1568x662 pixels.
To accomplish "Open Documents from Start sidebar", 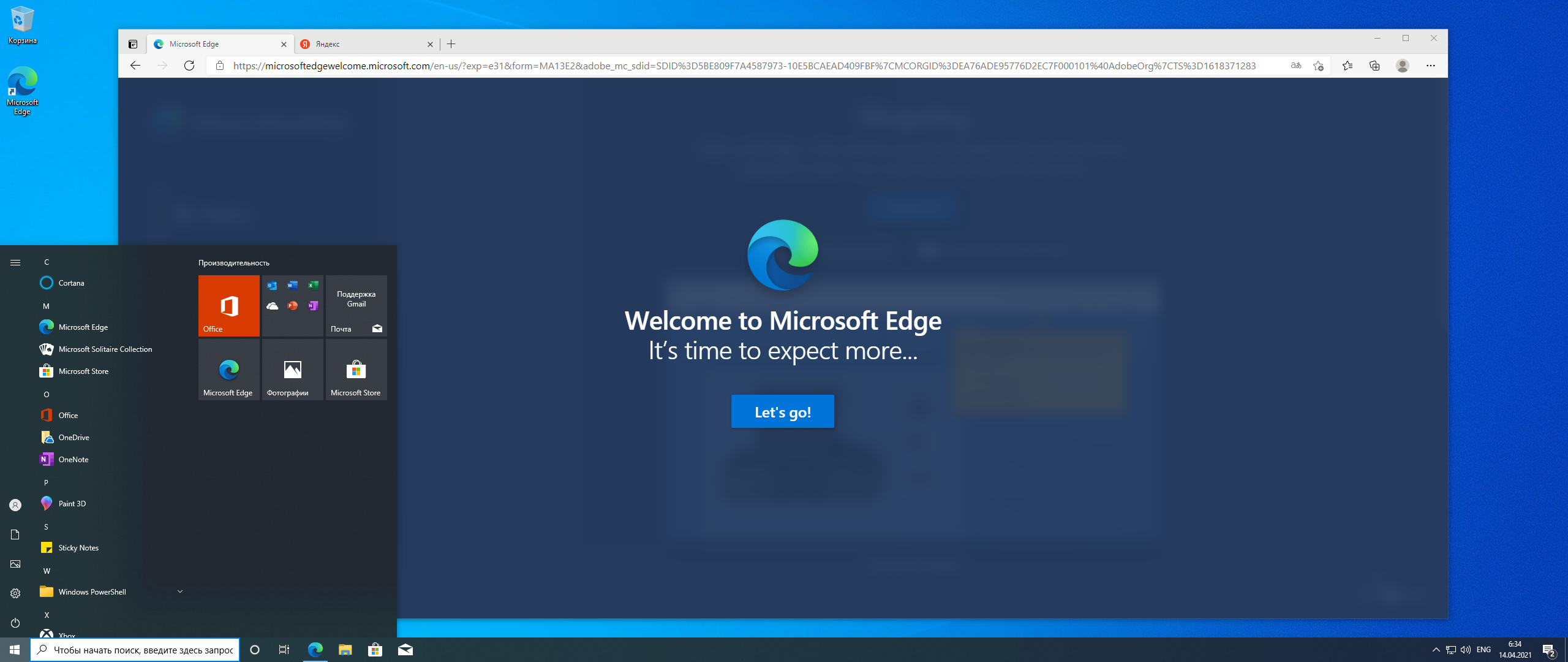I will pyautogui.click(x=15, y=535).
